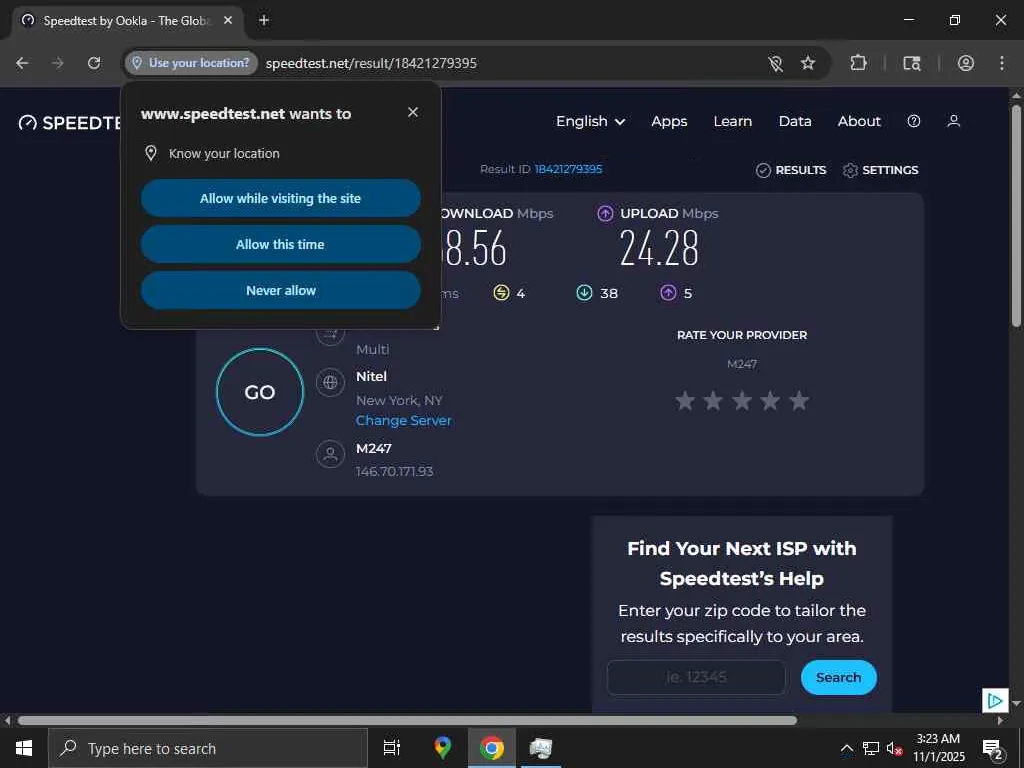Rate the provider five stars
This screenshot has width=1024, height=768.
coord(799,400)
